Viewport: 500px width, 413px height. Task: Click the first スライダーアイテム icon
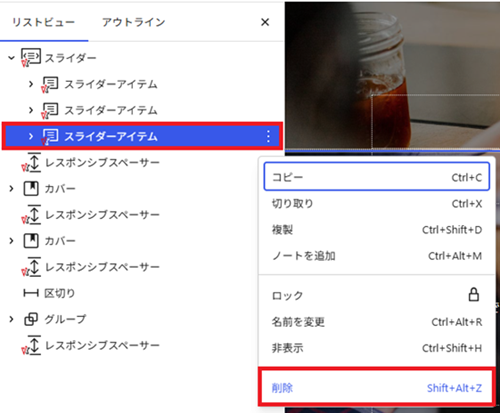[x=50, y=84]
